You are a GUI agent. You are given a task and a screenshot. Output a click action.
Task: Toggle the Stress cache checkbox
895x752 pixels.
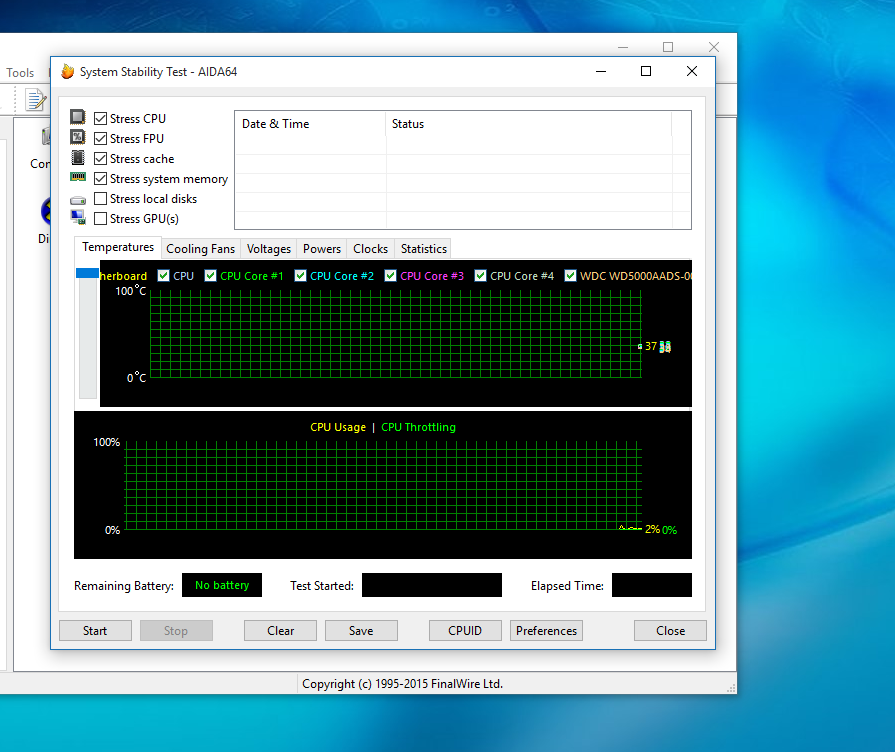(100, 158)
